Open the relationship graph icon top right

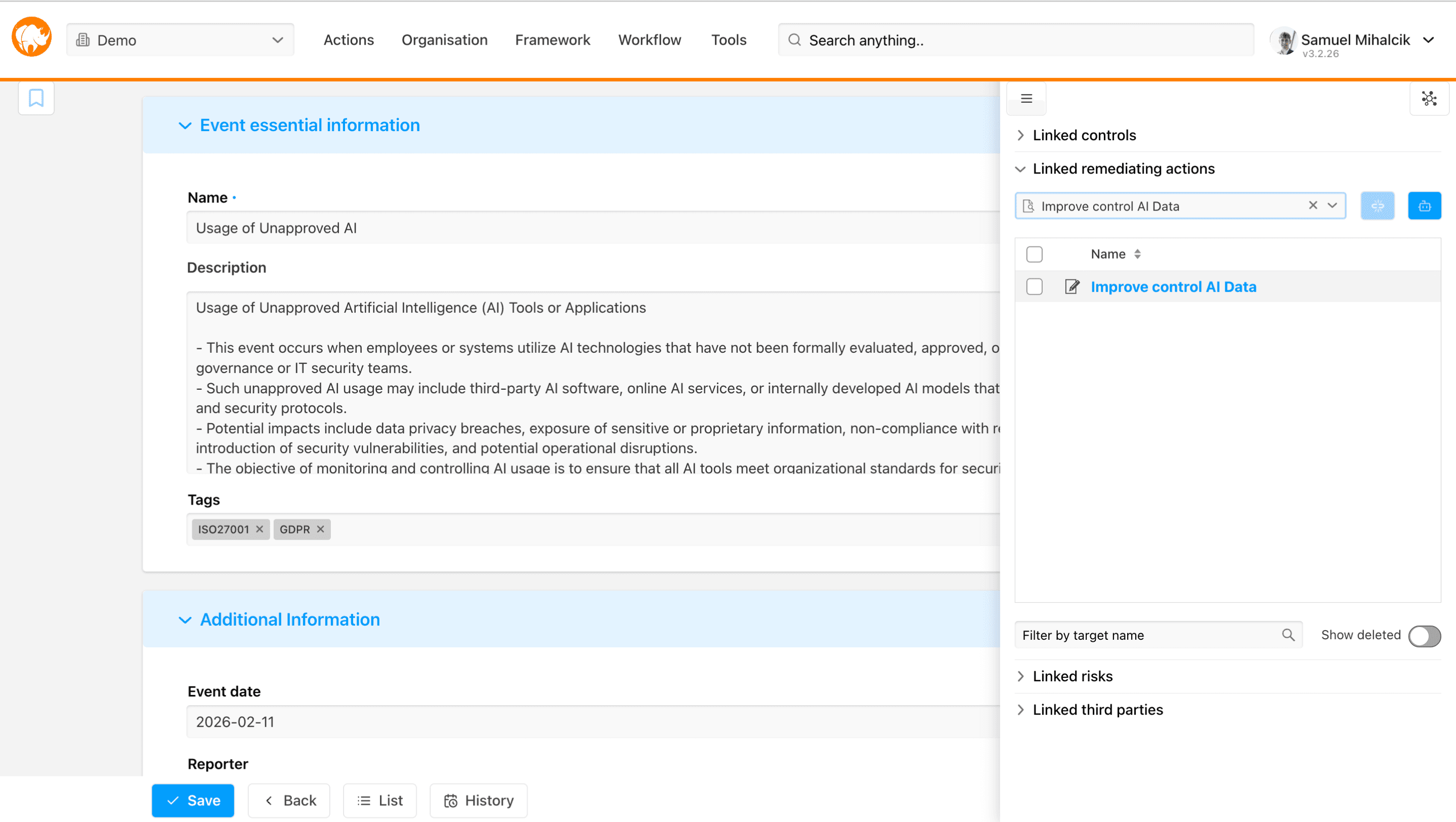click(1429, 98)
